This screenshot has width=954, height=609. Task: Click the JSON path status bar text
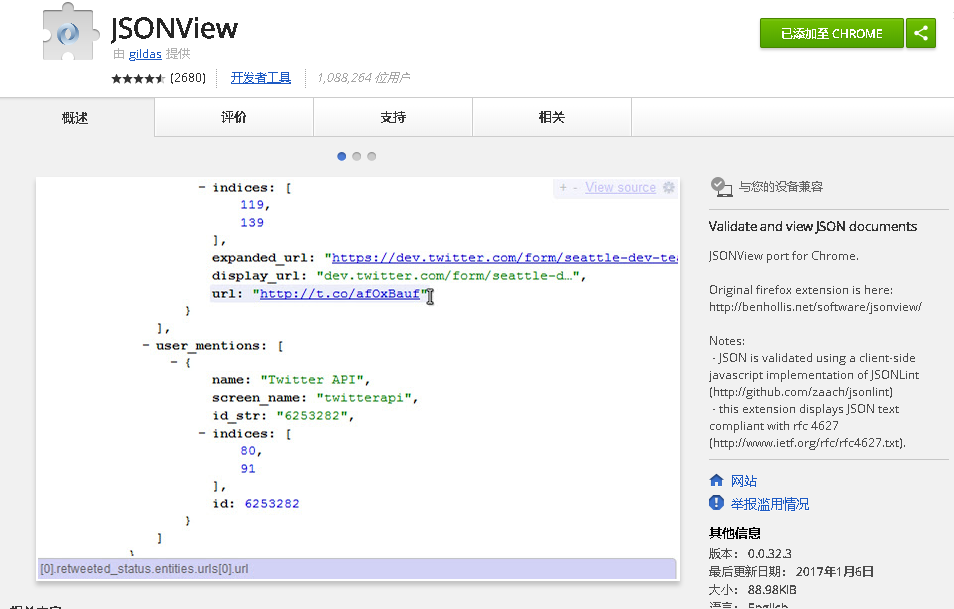coord(144,569)
